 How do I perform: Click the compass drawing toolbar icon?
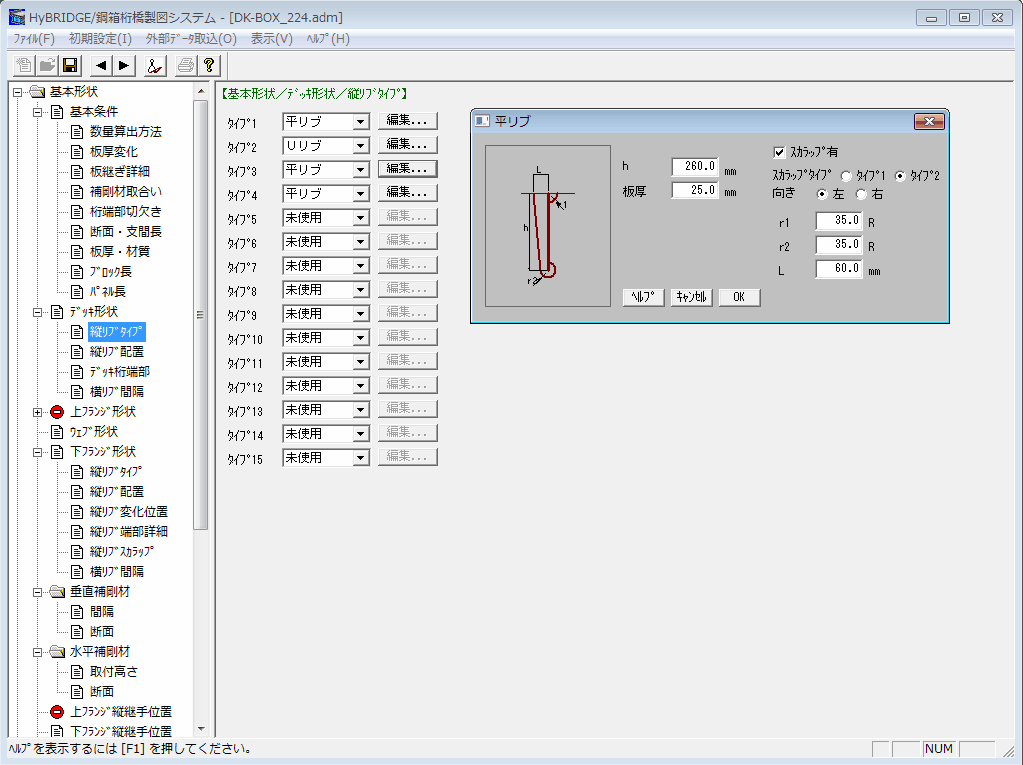click(153, 66)
